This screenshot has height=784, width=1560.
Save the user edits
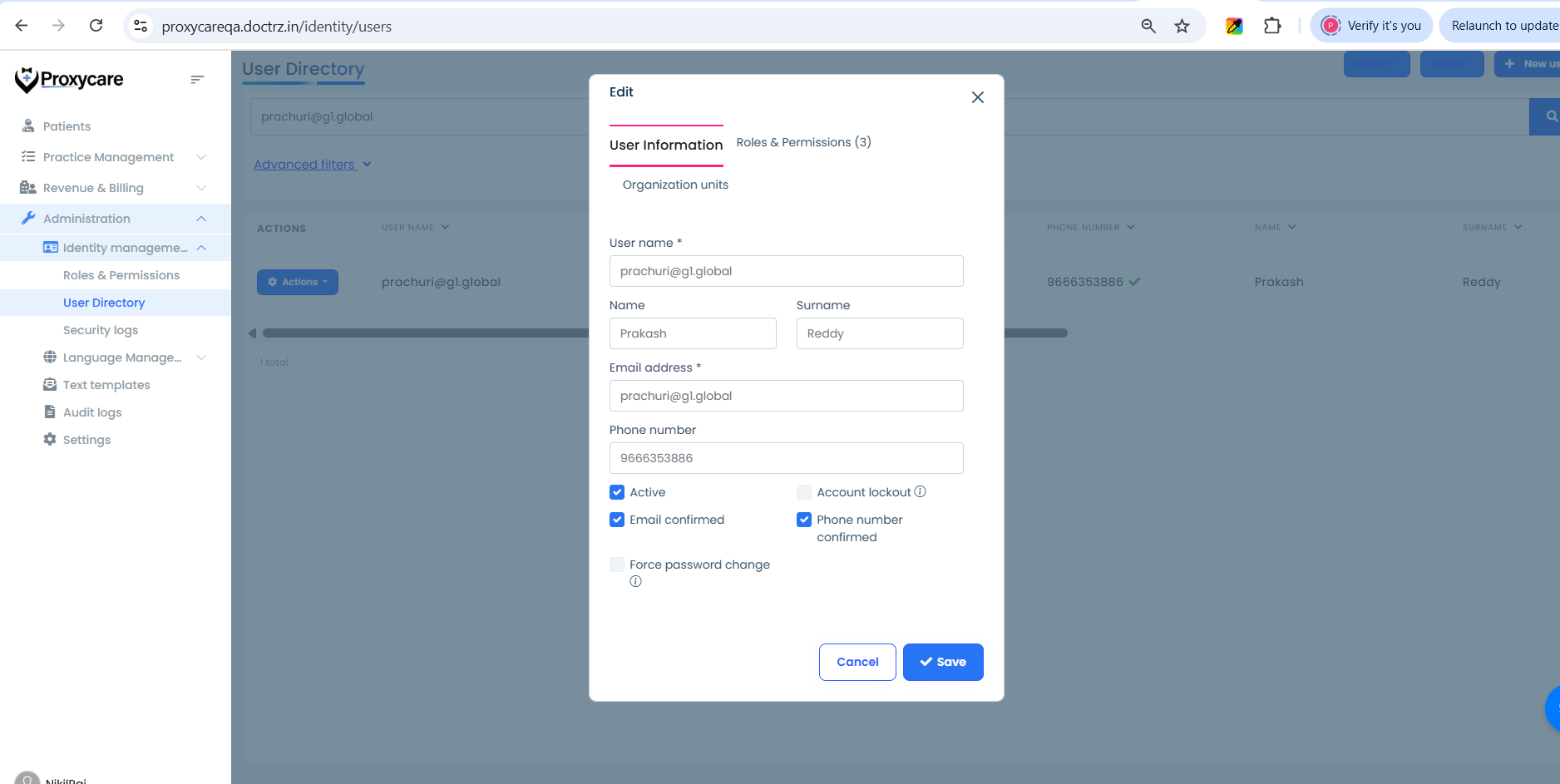click(943, 662)
